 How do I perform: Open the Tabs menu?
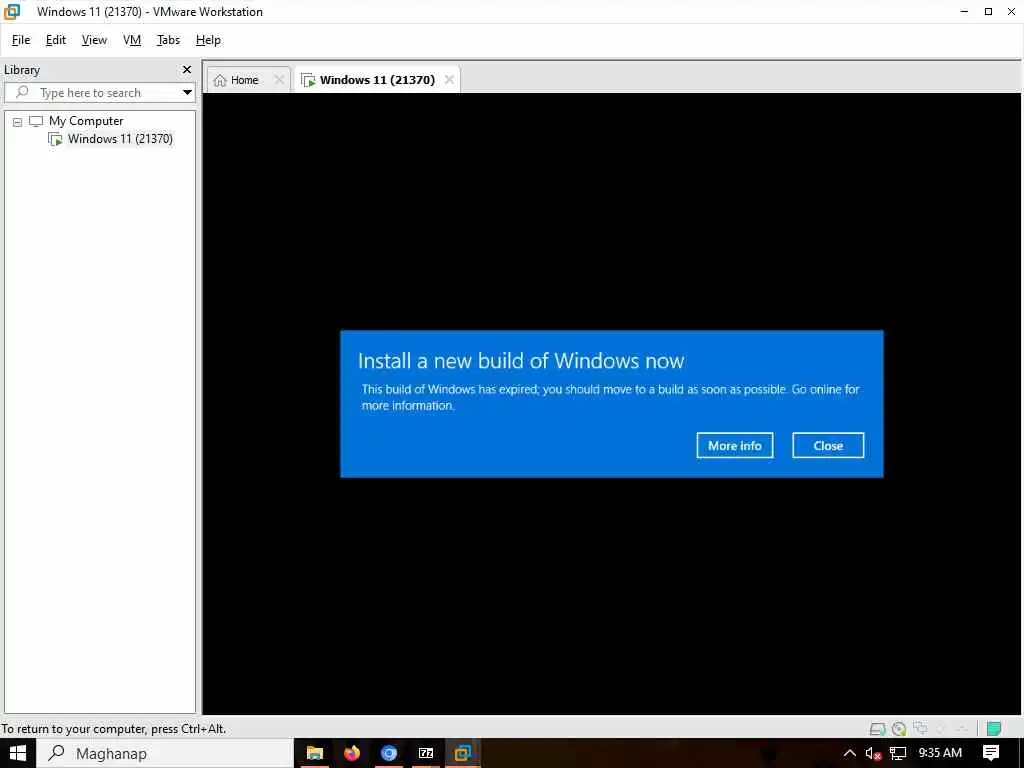pos(168,40)
